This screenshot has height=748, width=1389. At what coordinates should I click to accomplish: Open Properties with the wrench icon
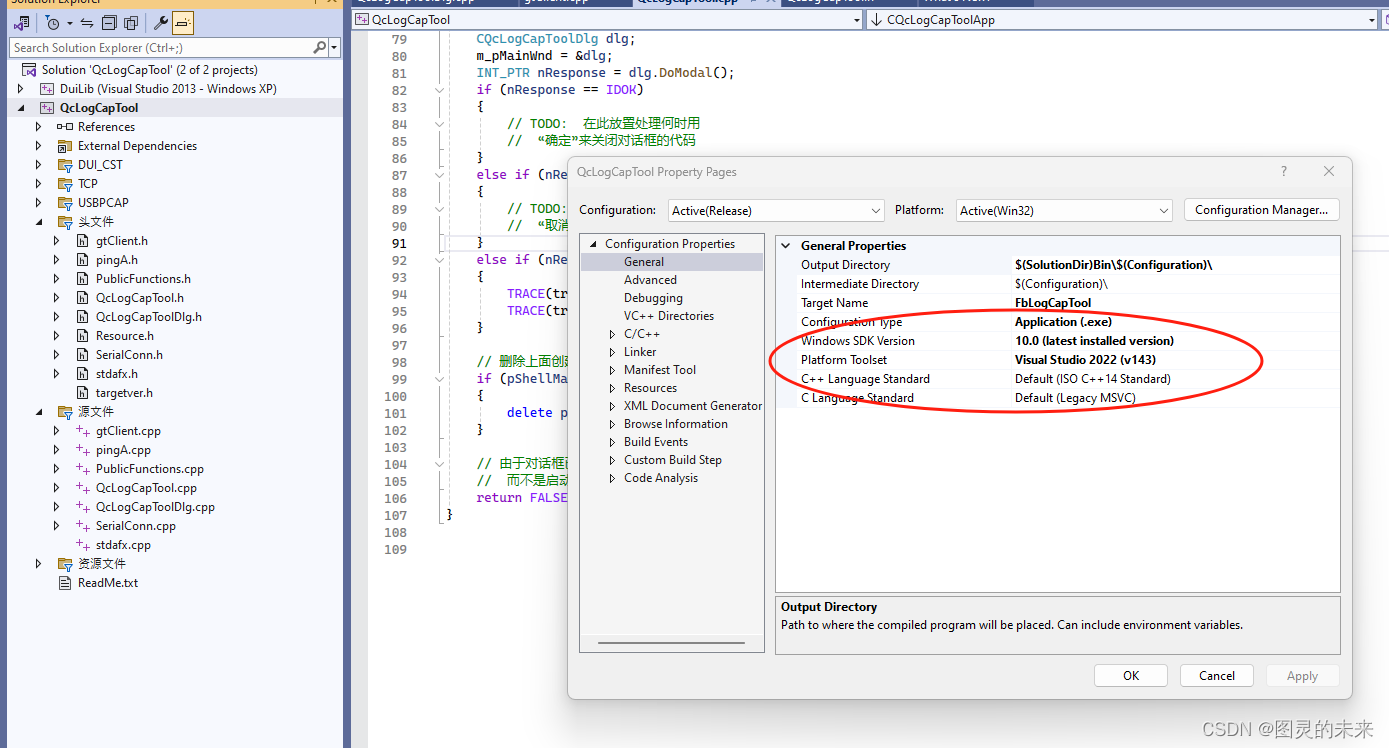point(160,22)
